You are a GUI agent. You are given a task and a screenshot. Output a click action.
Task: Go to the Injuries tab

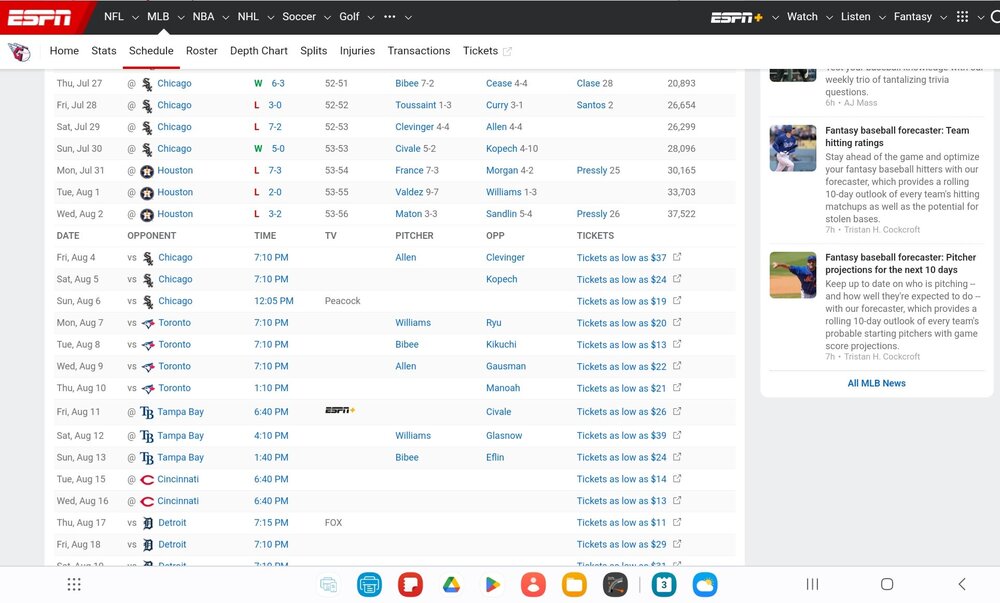357,51
